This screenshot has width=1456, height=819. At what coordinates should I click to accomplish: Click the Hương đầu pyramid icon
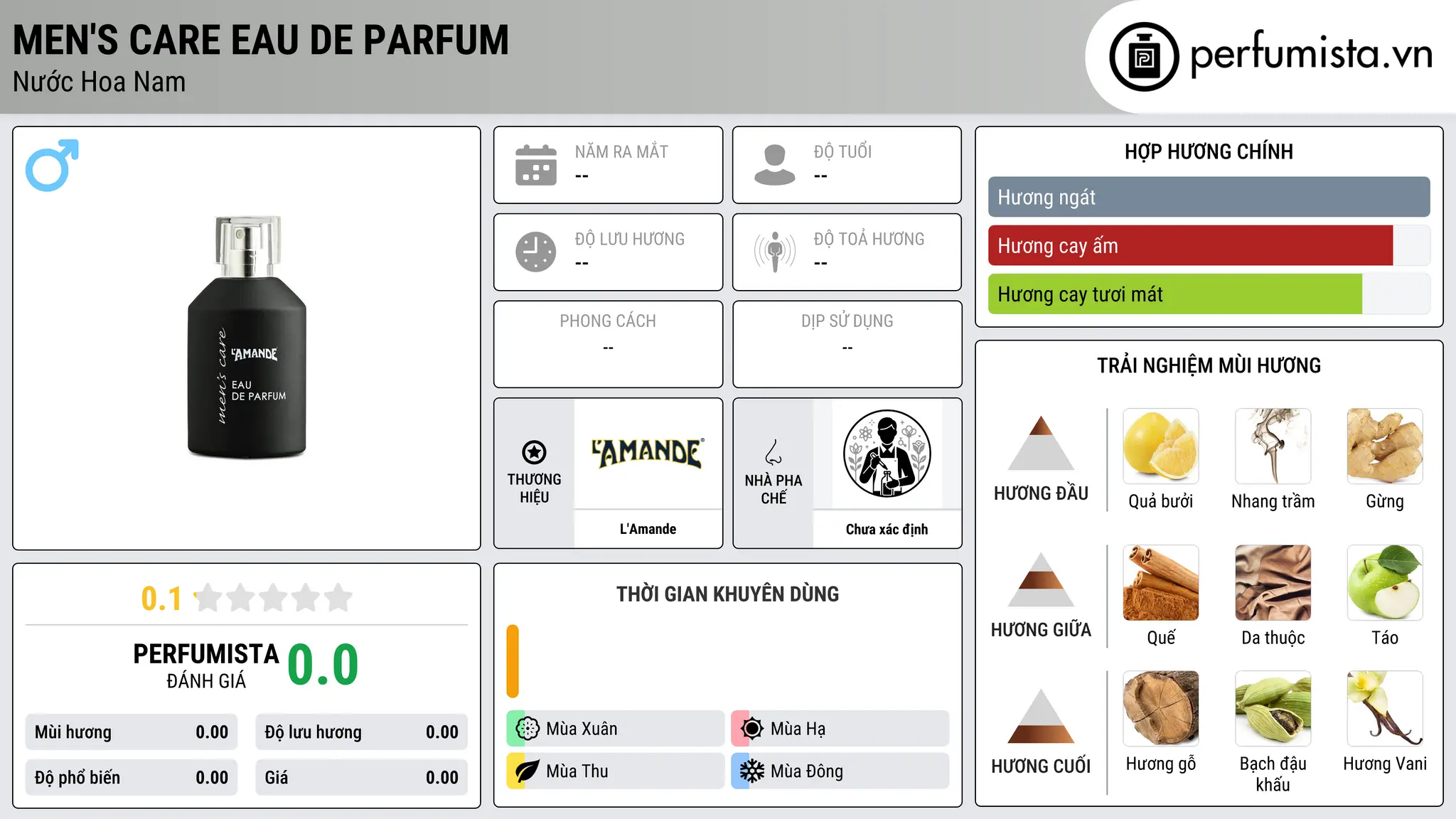1041,443
